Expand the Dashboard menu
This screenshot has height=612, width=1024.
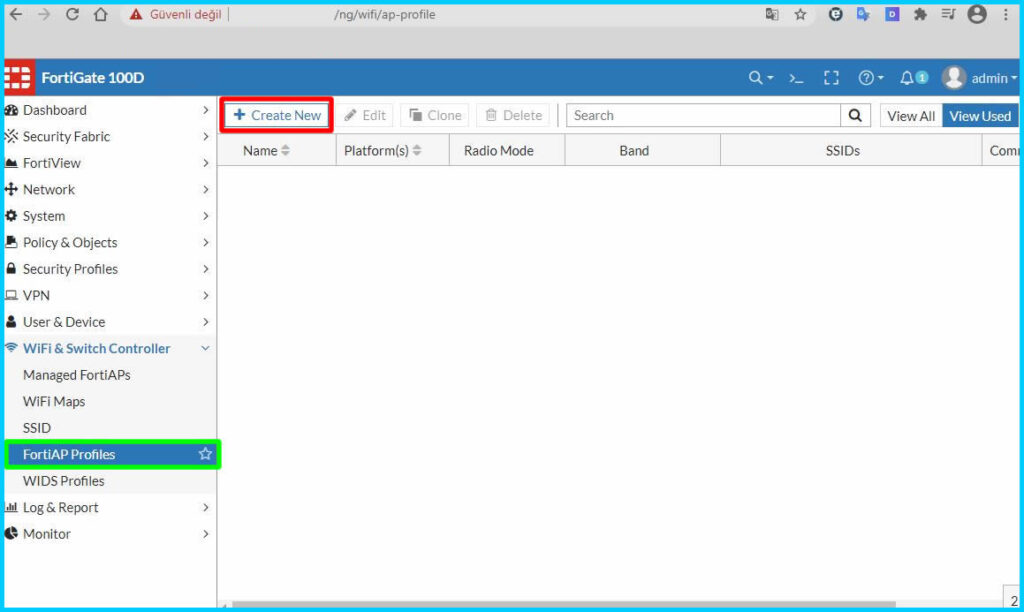click(x=110, y=110)
